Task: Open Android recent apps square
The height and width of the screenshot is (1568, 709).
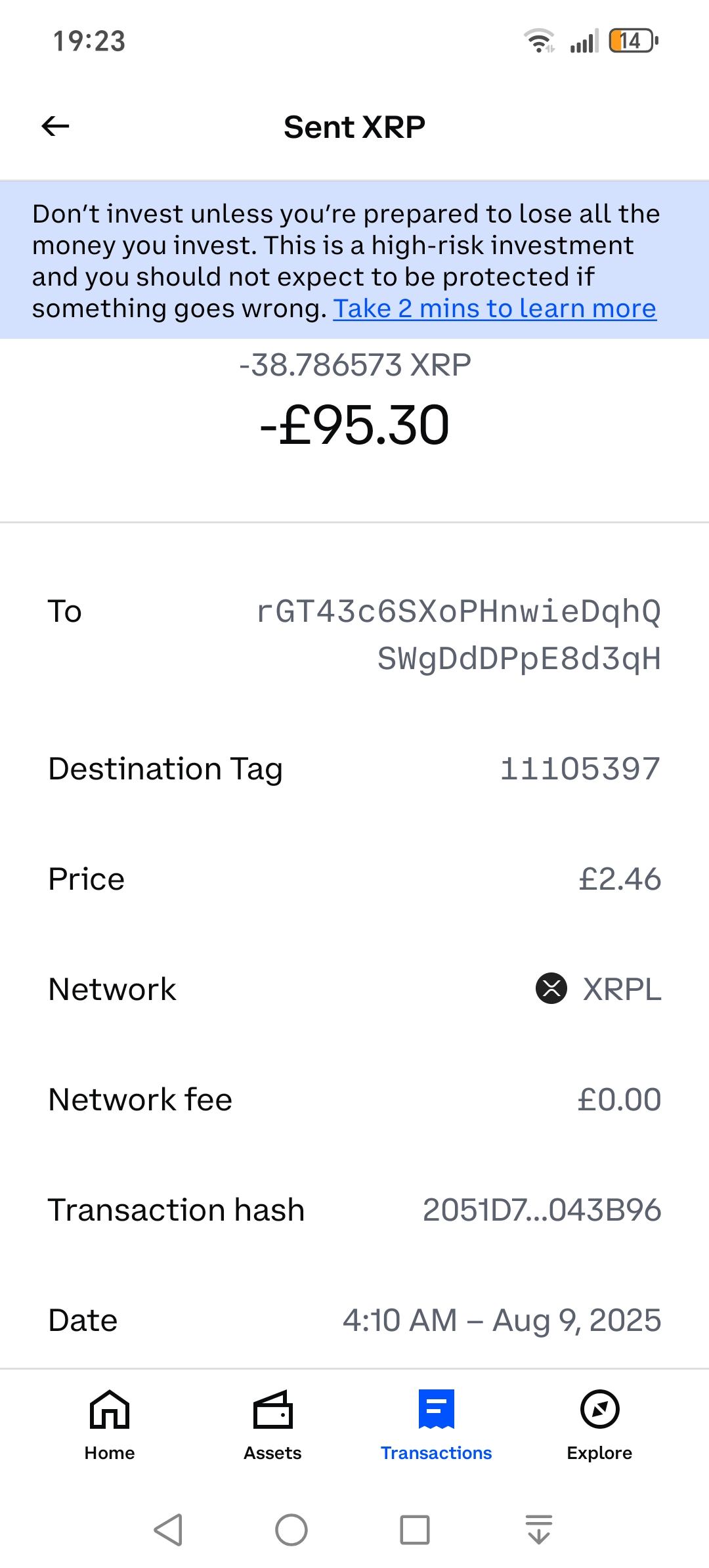Action: [415, 1530]
